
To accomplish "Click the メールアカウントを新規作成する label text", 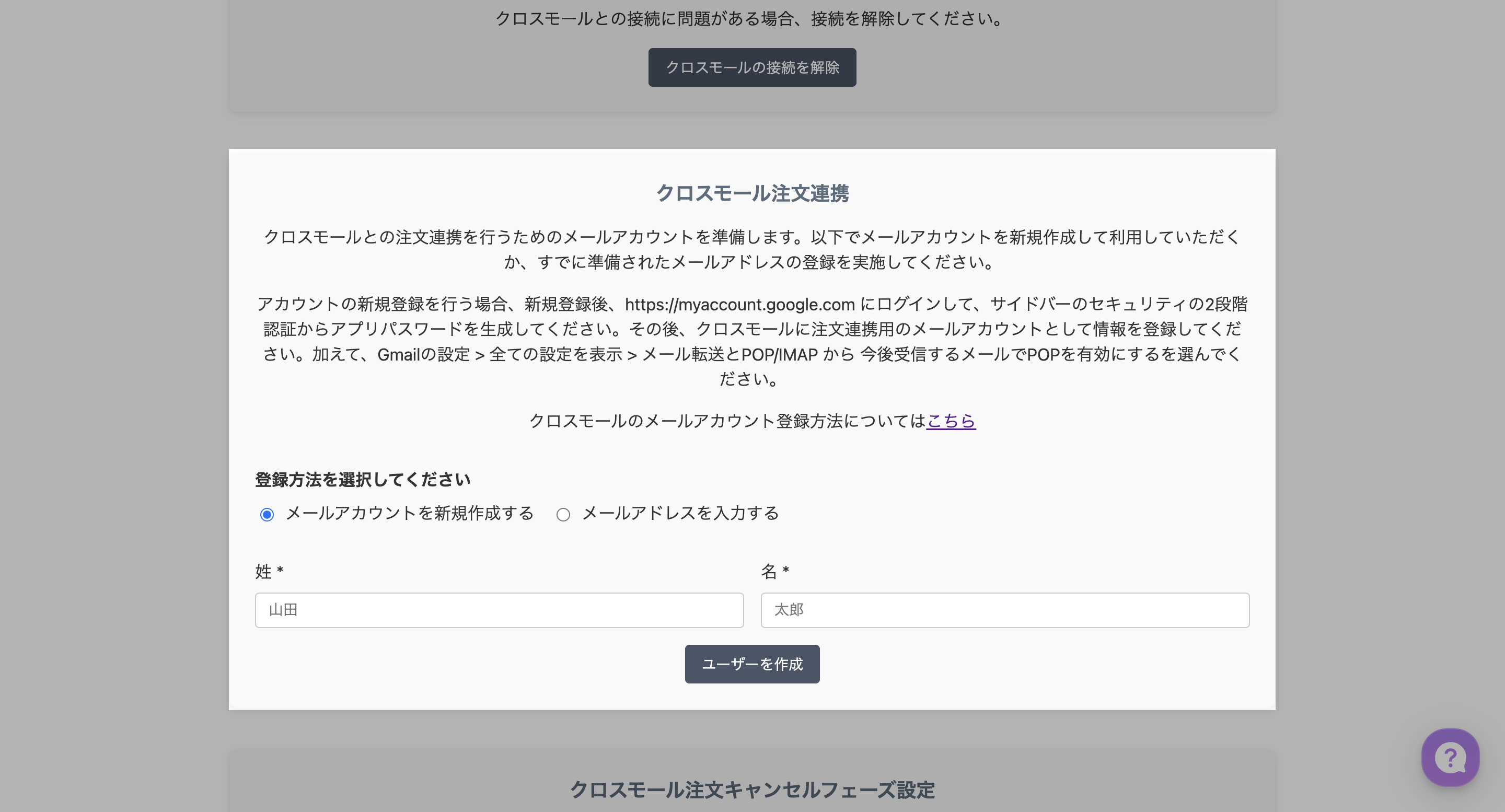I will pyautogui.click(x=410, y=513).
